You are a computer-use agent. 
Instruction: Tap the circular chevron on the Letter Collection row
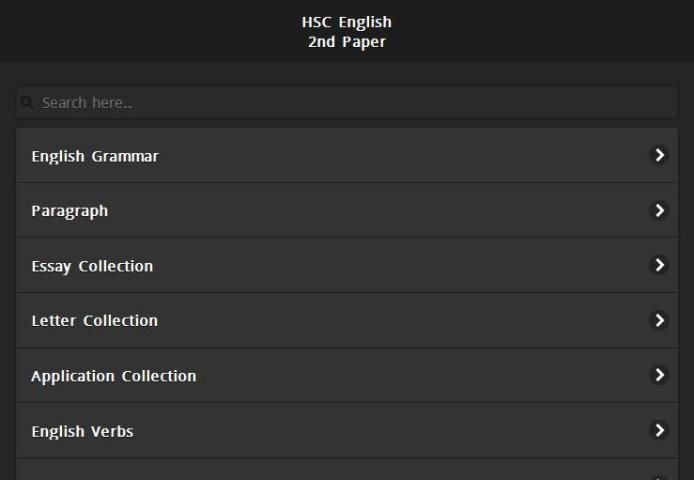click(x=659, y=320)
